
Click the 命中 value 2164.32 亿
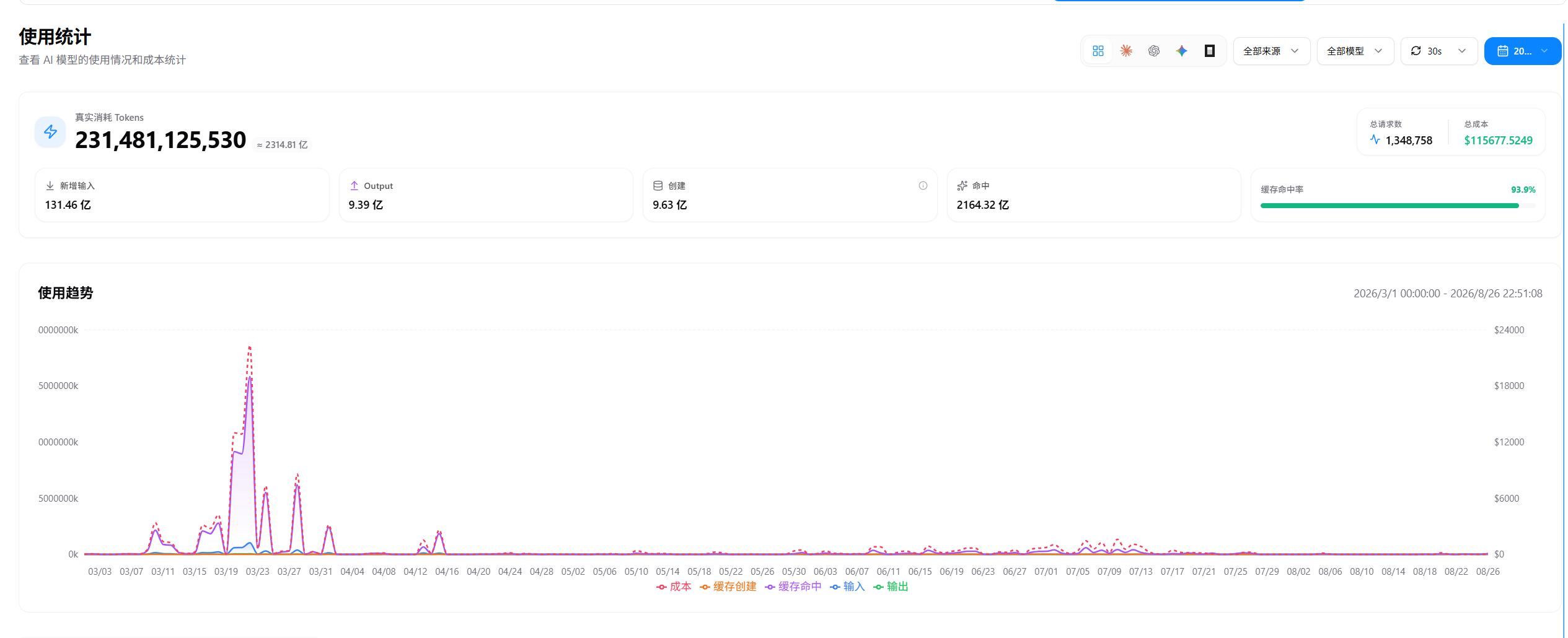(x=982, y=205)
